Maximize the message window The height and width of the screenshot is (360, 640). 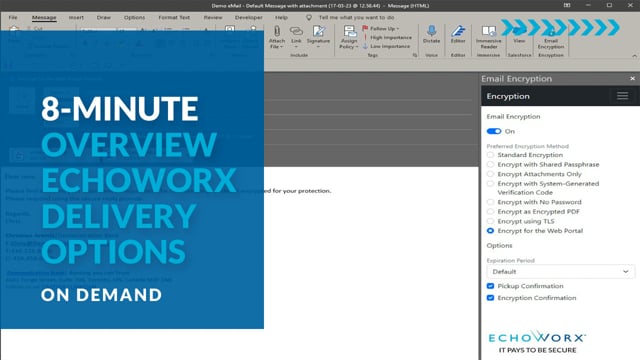[x=609, y=5]
